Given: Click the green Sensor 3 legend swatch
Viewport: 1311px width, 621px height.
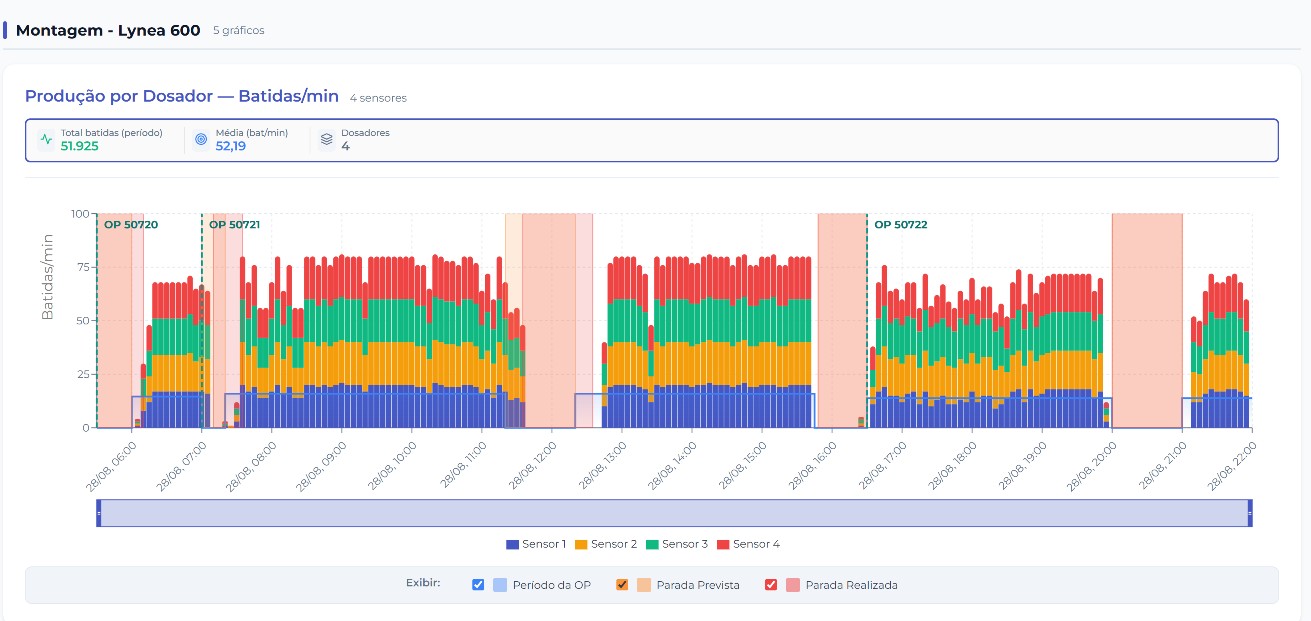Looking at the screenshot, I should coord(652,545).
